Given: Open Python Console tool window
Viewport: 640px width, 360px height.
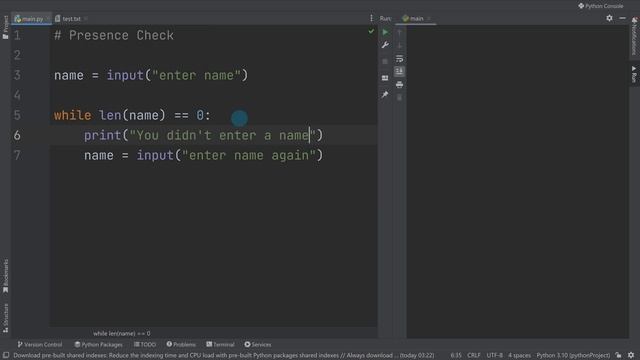Looking at the screenshot, I should point(601,6).
